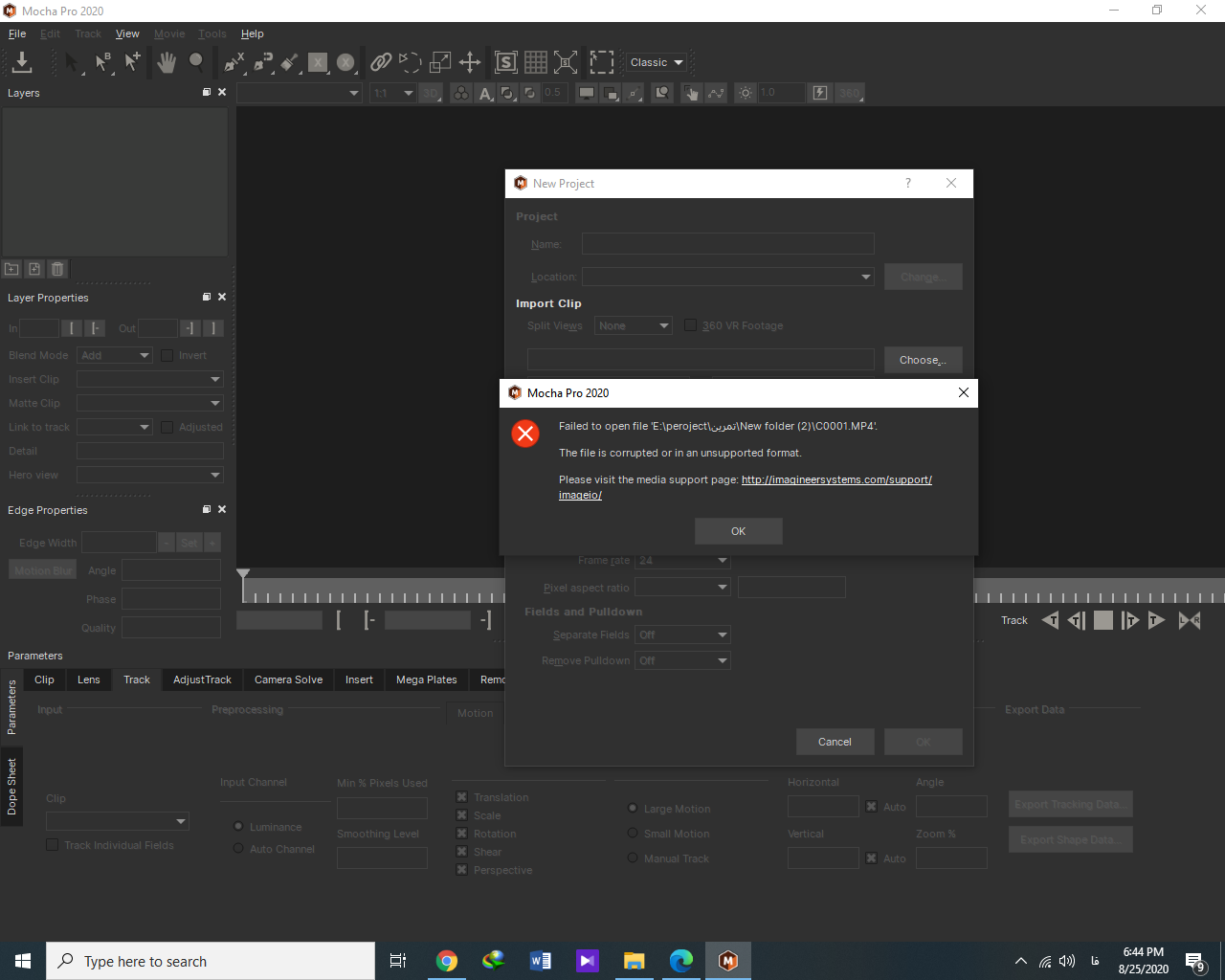
Task: Open the Insert Clip dropdown
Action: click(150, 379)
